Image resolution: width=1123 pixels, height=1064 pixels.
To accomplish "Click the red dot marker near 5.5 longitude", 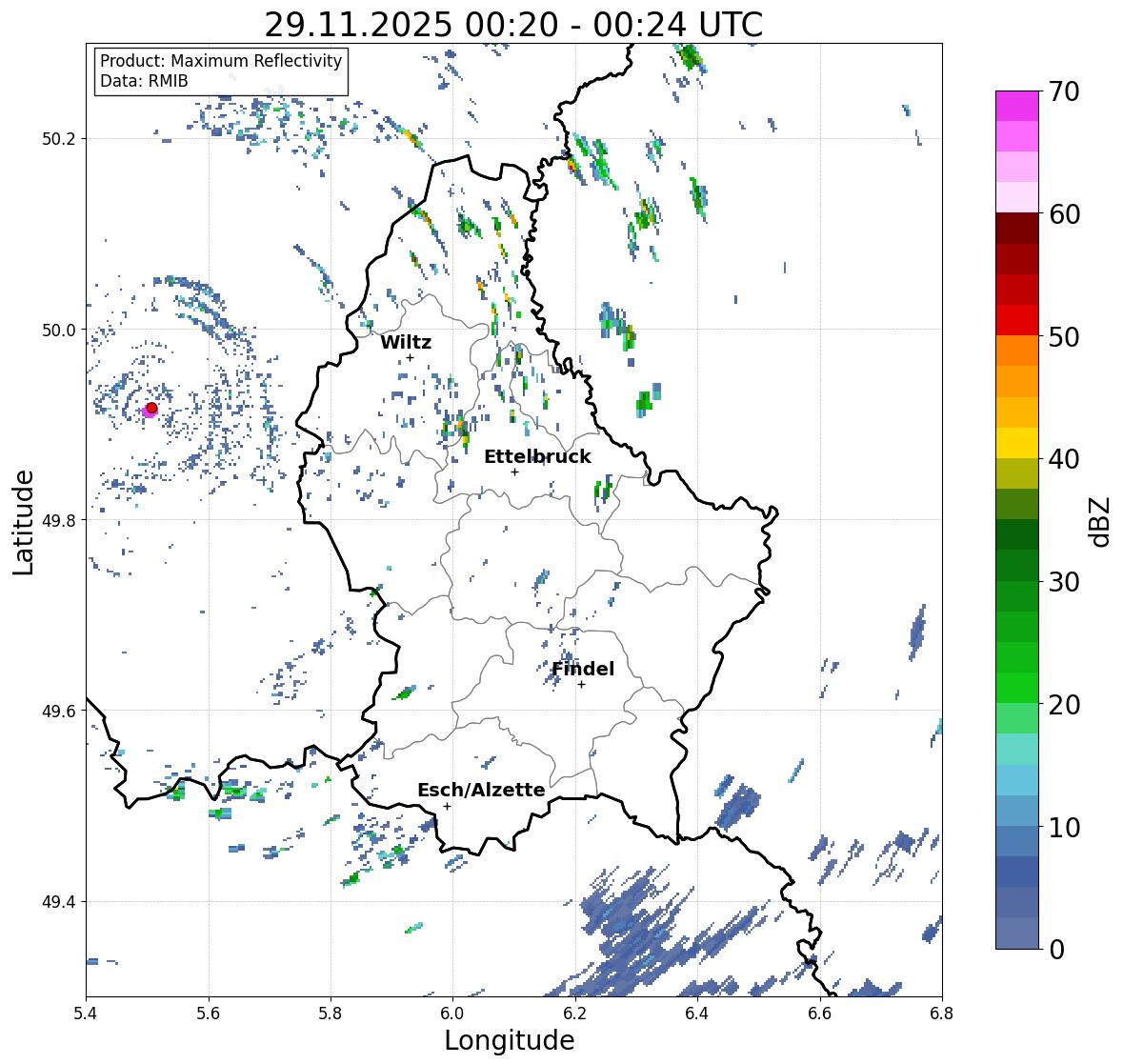I will point(151,408).
